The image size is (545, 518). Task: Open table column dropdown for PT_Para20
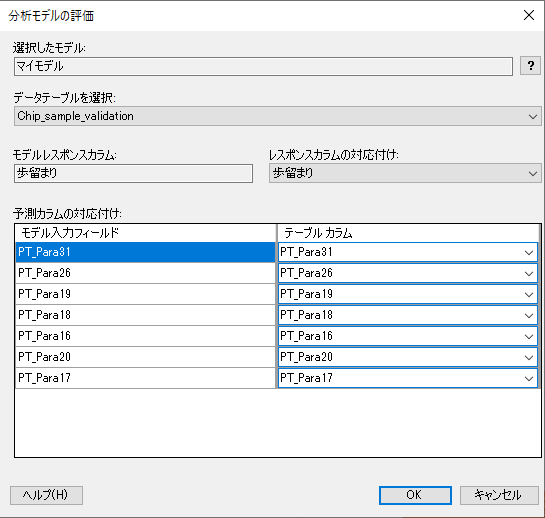408,357
